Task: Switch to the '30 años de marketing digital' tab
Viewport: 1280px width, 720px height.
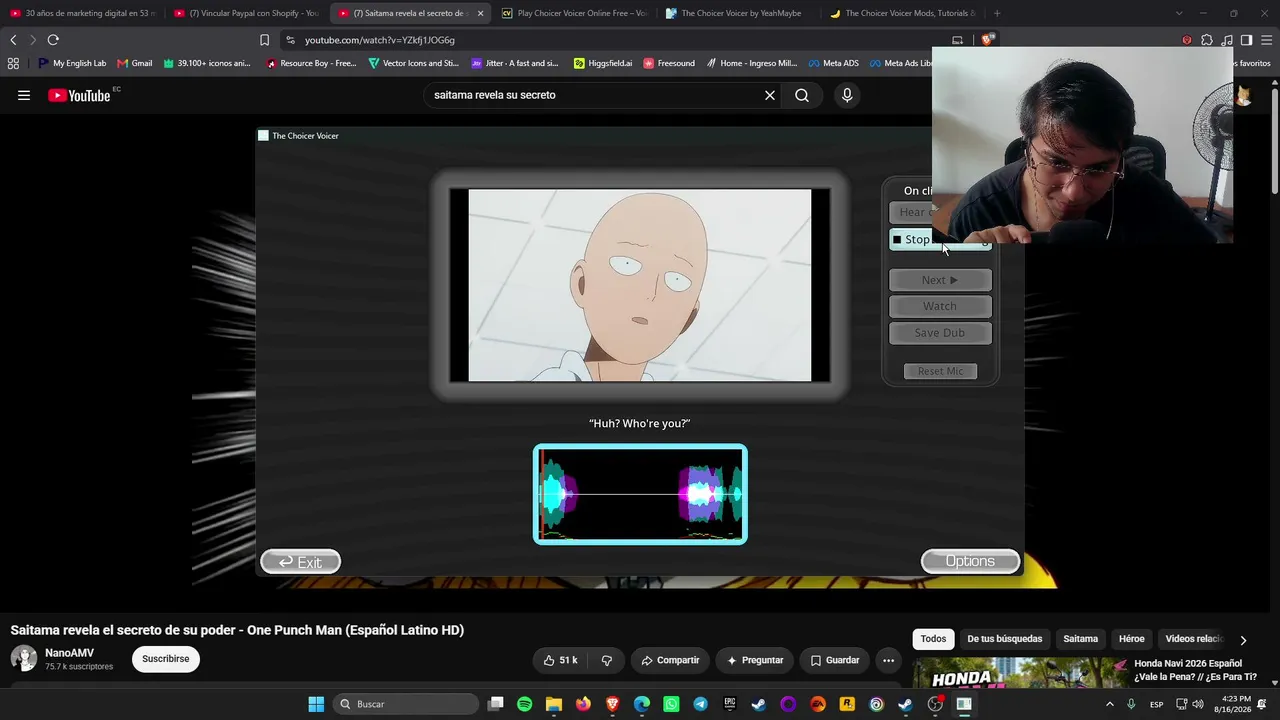Action: click(x=82, y=13)
